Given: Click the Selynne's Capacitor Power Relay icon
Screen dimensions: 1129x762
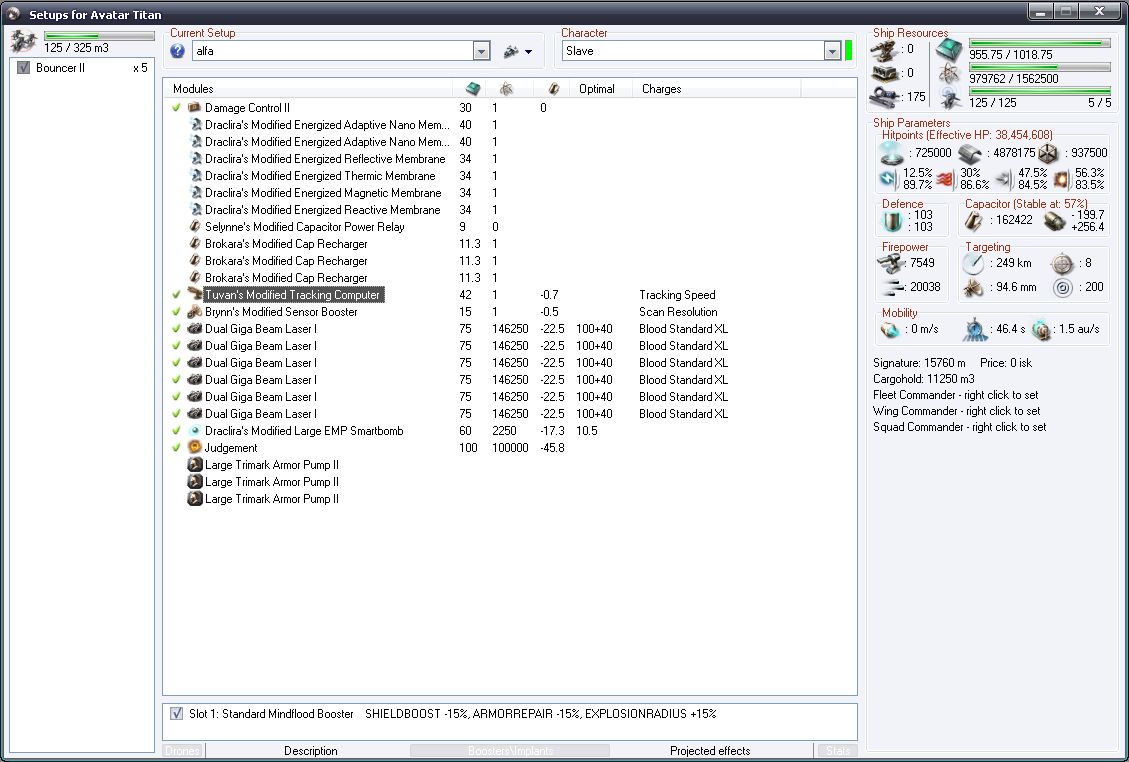Looking at the screenshot, I should pos(194,227).
